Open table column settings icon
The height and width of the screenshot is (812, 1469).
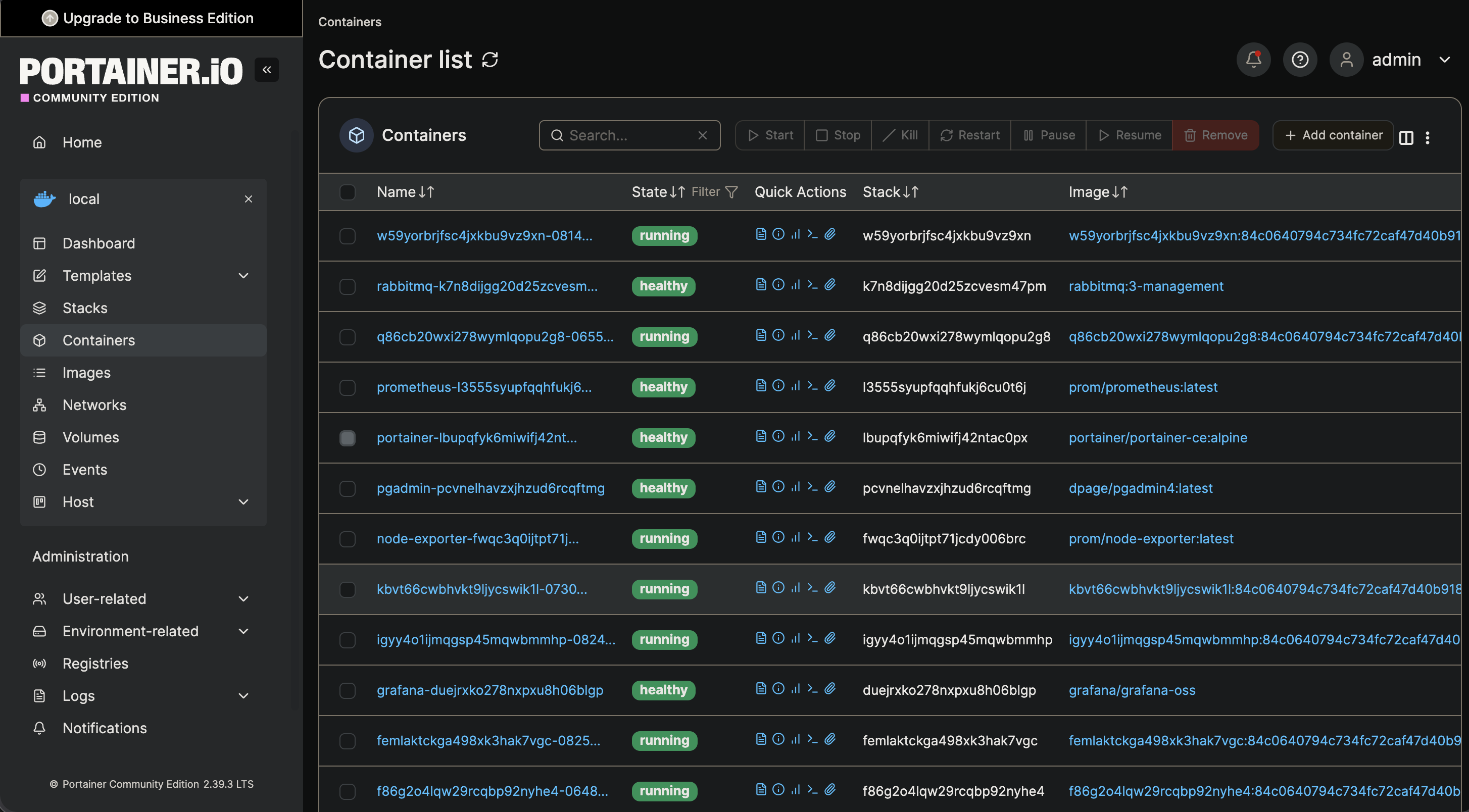[1406, 137]
